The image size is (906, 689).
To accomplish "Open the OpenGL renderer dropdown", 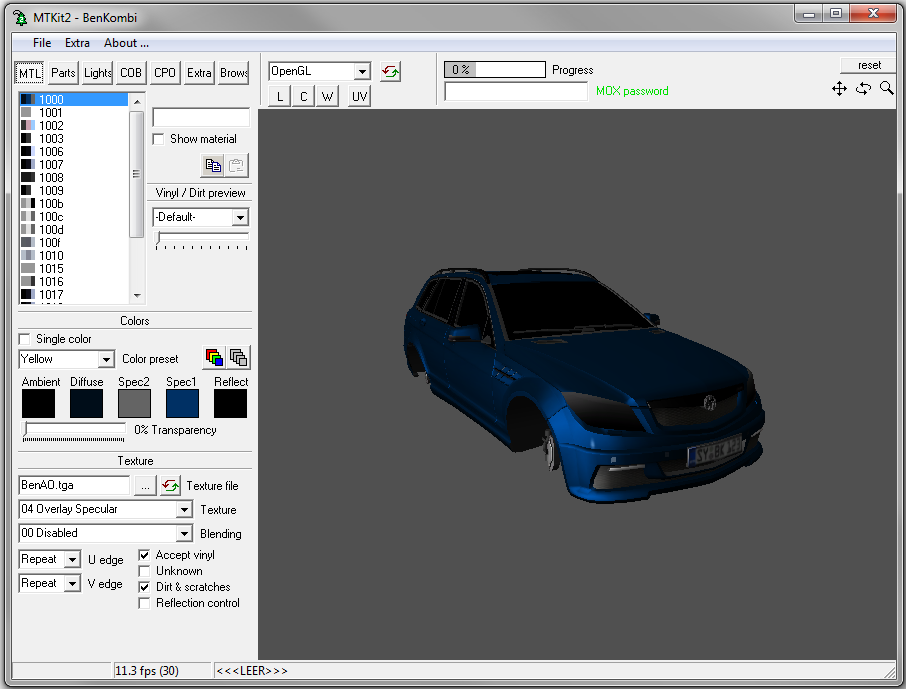I will tap(362, 72).
